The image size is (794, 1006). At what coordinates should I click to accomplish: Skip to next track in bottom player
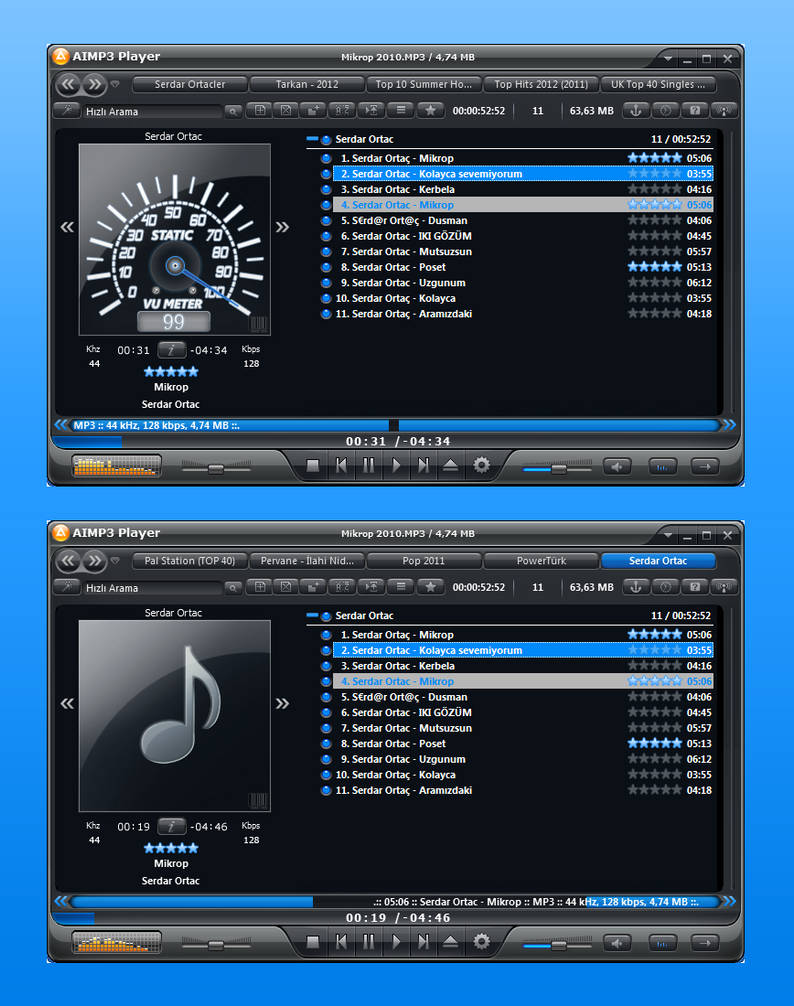coord(423,942)
